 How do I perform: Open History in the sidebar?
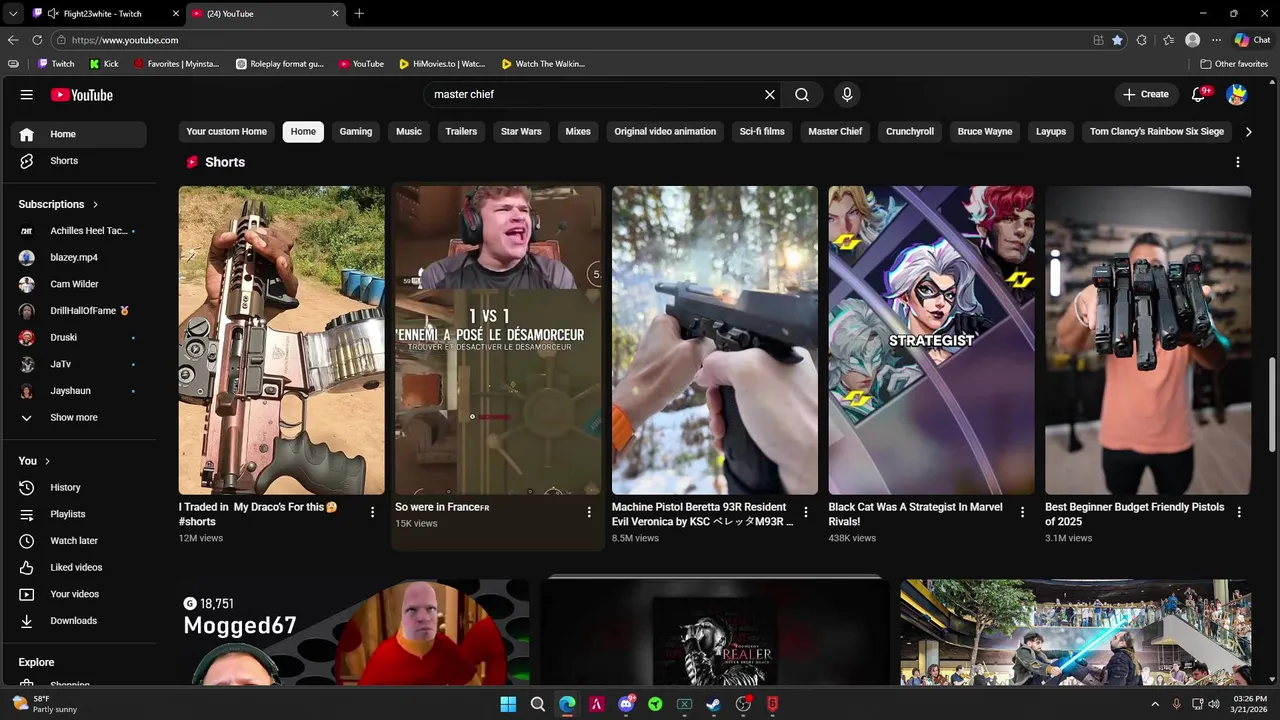(79, 487)
